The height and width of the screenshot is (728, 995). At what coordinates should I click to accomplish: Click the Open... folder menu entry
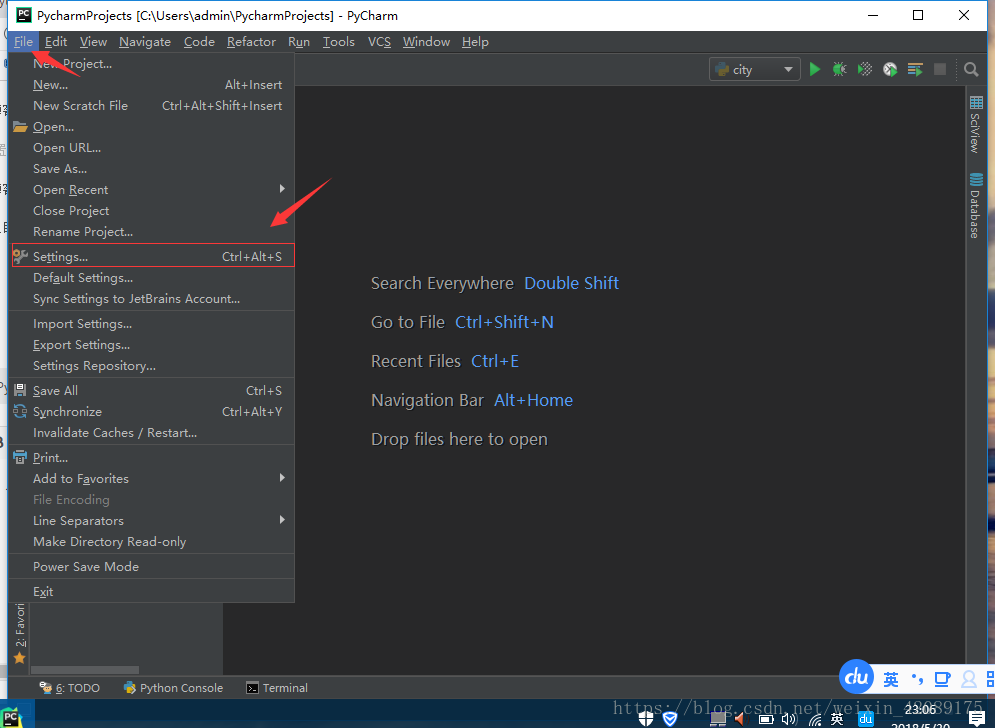click(152, 127)
